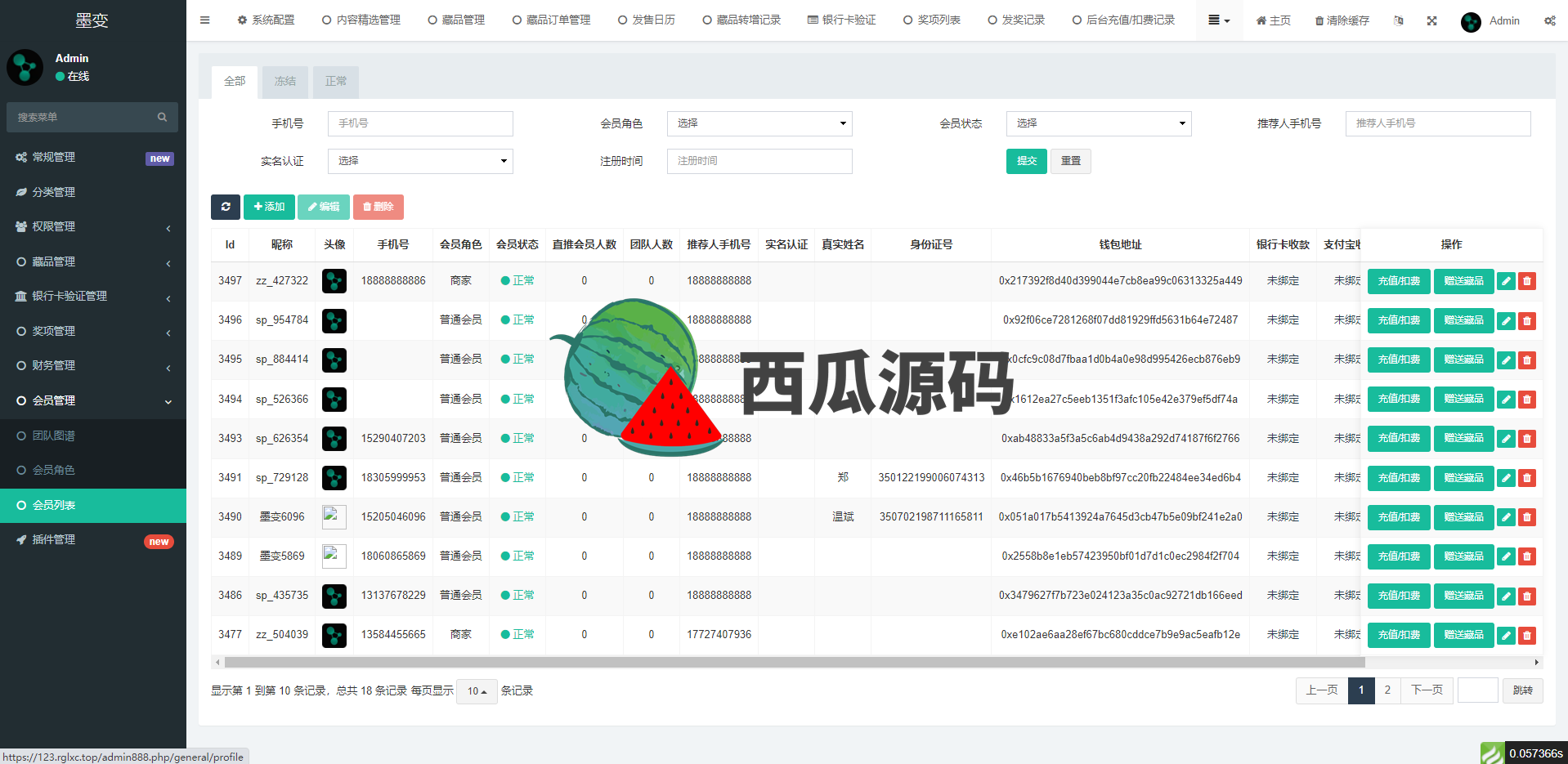Edit row 3497 with pencil icon
The height and width of the screenshot is (764, 1568).
tap(1506, 281)
